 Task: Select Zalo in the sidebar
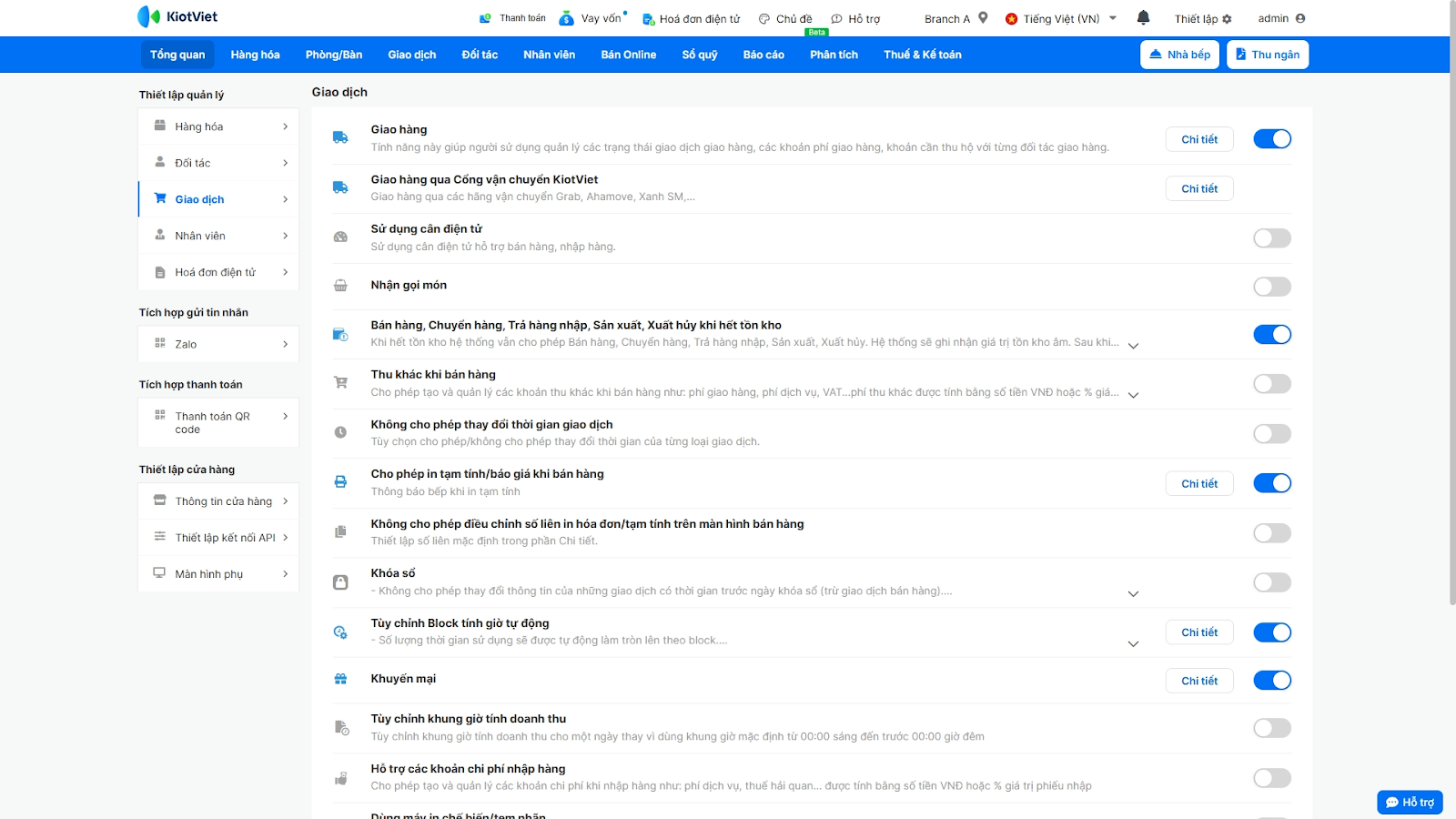tap(218, 344)
